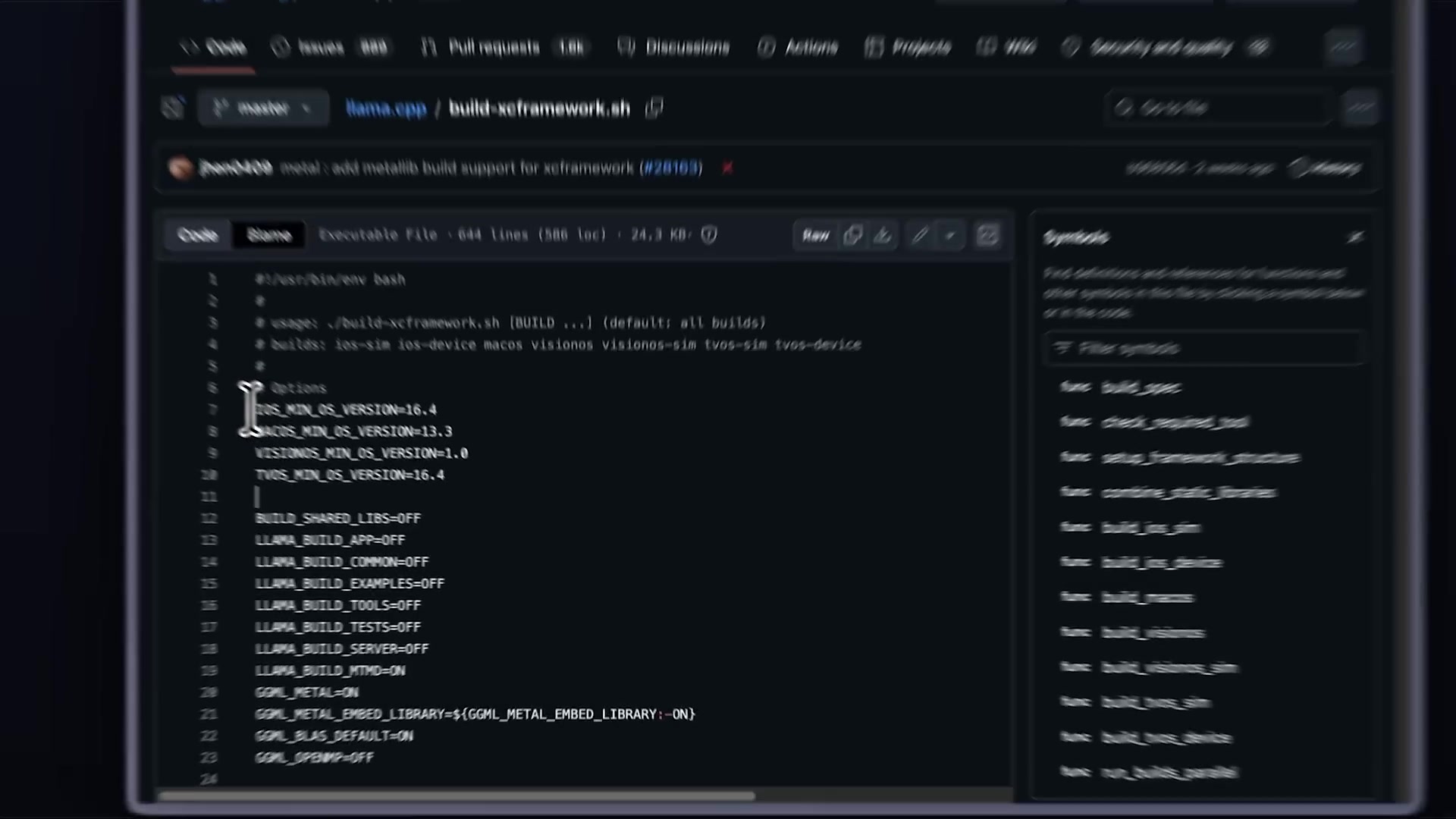Viewport: 1456px width, 819px height.
Task: Click the GGML_METAL_EMBED_LIBRARY code line
Action: tap(475, 714)
